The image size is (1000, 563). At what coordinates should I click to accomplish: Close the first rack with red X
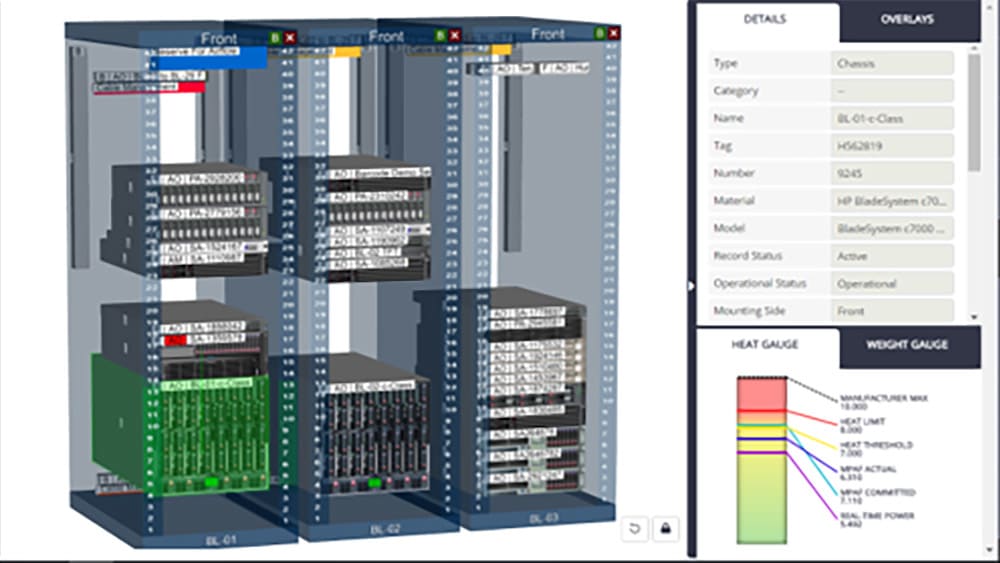tap(290, 37)
